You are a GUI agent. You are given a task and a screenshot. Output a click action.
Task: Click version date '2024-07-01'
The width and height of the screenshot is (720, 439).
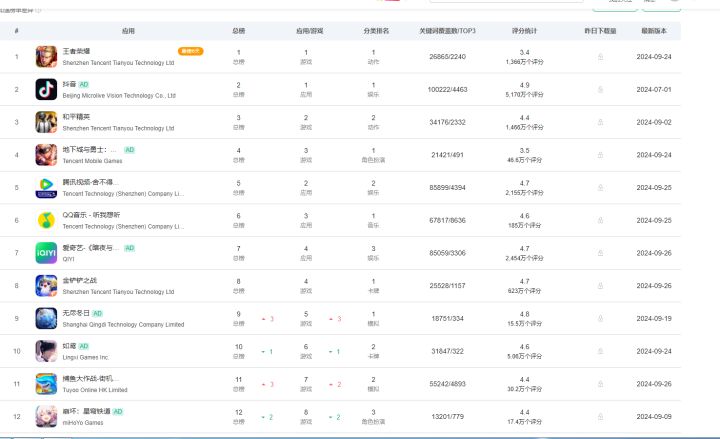(x=654, y=90)
